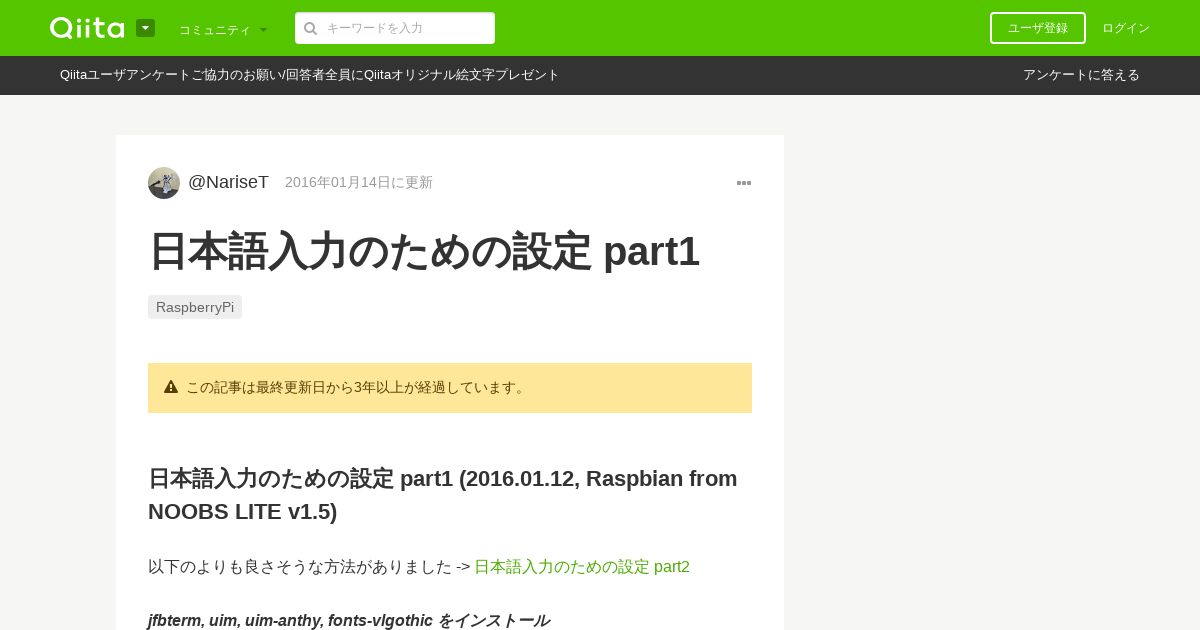Screen dimensions: 1200x630
Task: Click the ログイン link
Action: [1126, 28]
